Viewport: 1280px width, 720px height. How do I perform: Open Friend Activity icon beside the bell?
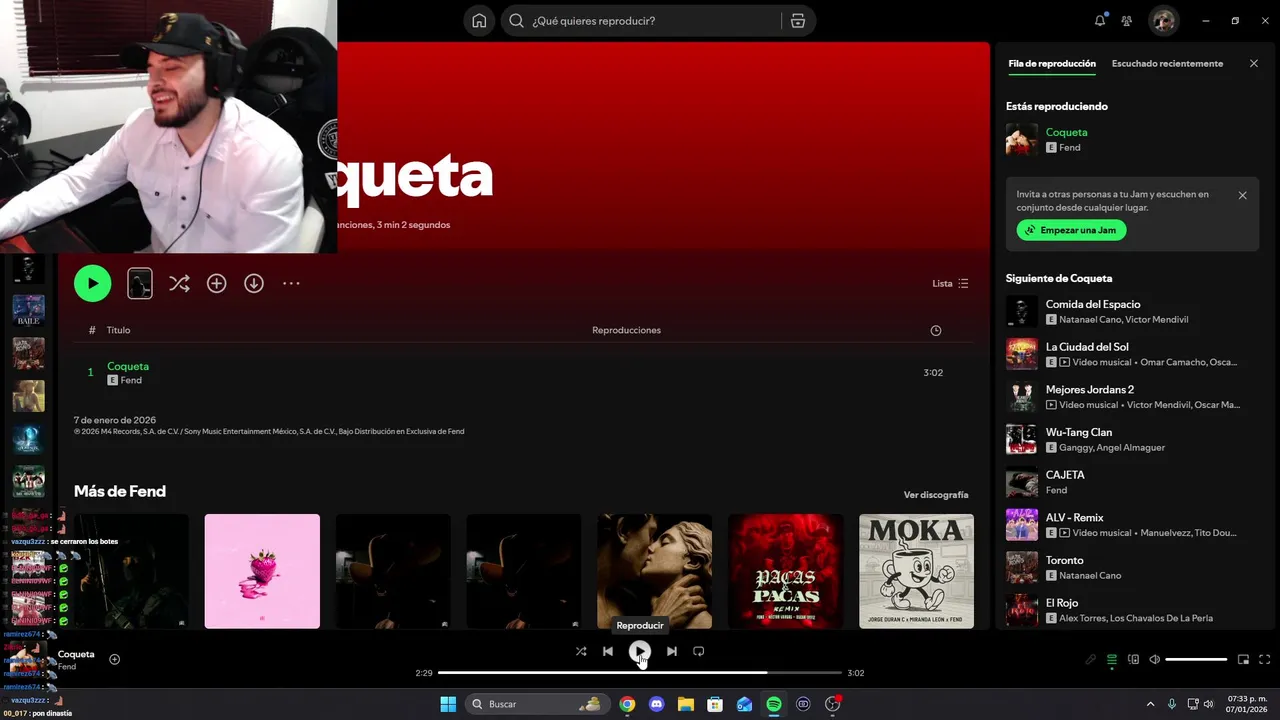1127,21
